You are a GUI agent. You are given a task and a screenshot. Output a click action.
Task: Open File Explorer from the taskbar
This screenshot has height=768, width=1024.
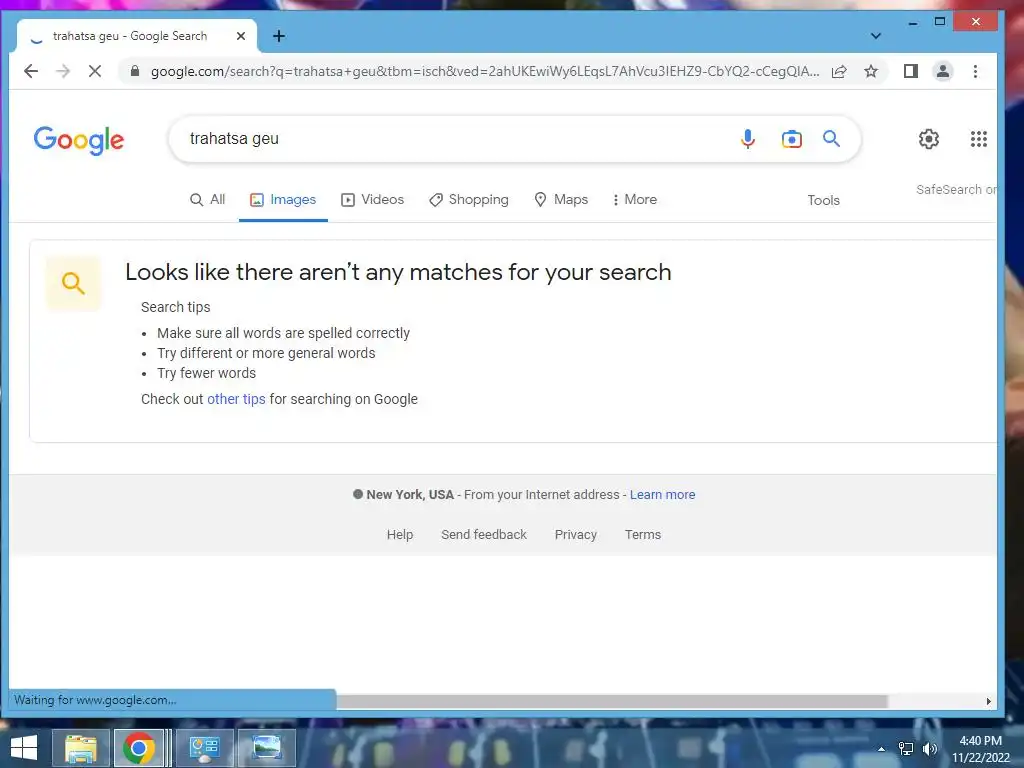[81, 748]
